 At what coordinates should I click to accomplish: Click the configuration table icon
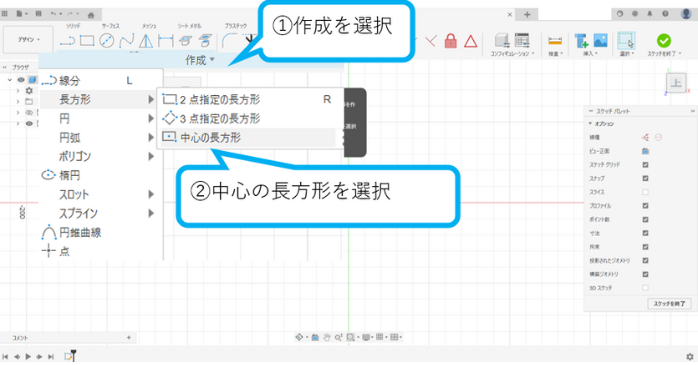[x=522, y=41]
